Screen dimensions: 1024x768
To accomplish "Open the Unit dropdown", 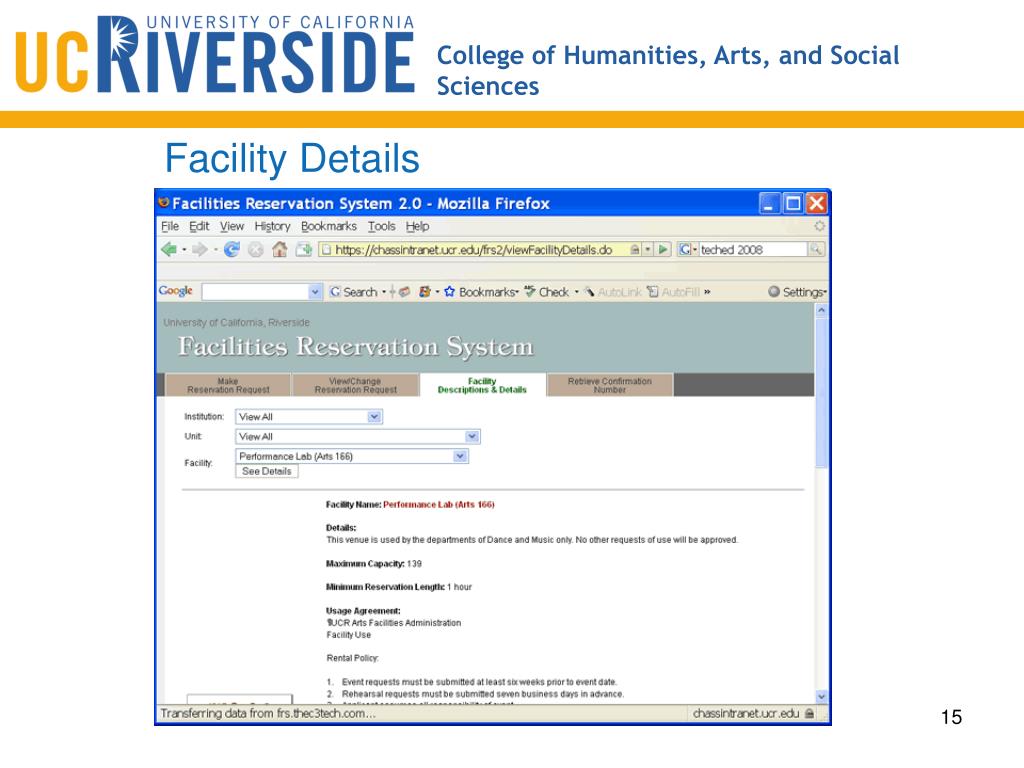I will (x=472, y=436).
